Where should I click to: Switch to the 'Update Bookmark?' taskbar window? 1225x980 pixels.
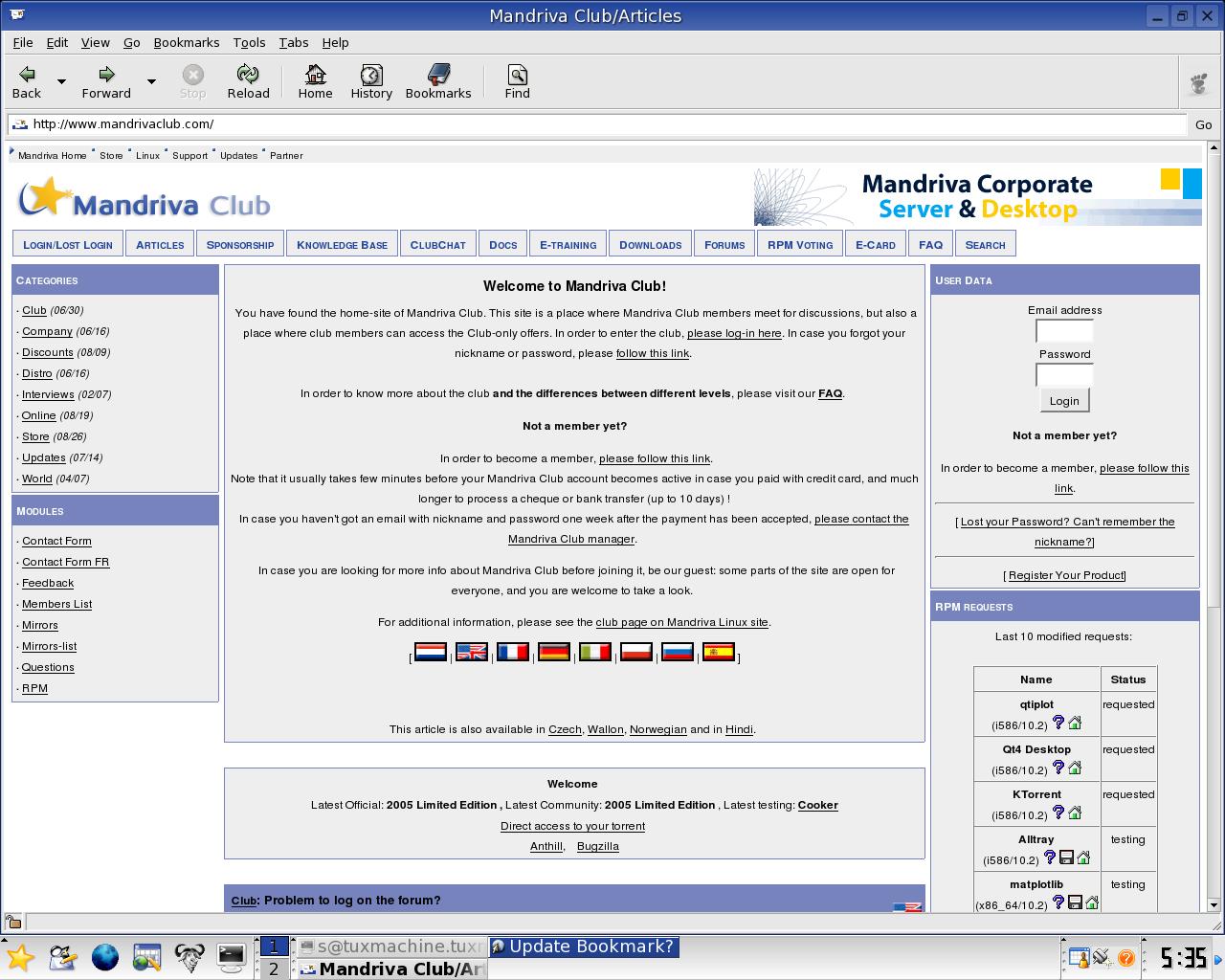584,947
